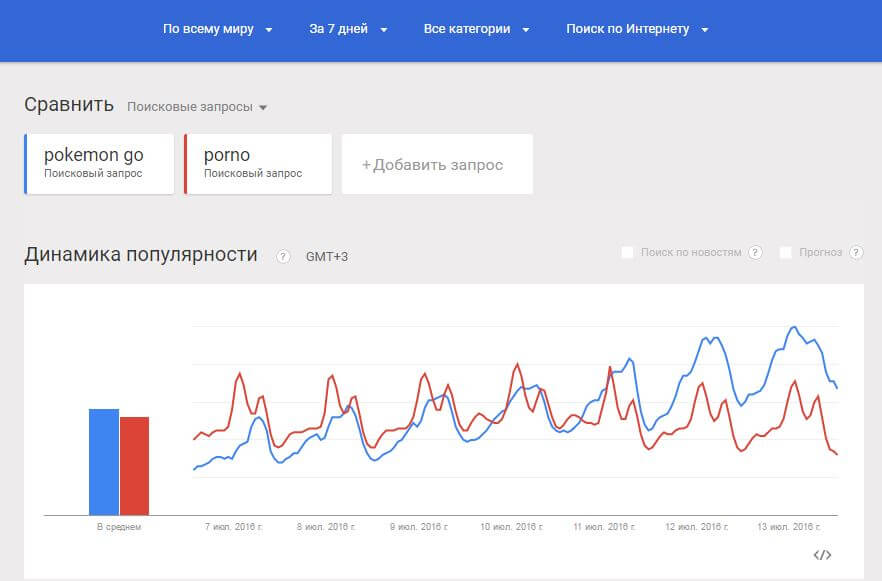Toggle the Прогноз checkbox
This screenshot has height=581, width=882.
[x=786, y=253]
